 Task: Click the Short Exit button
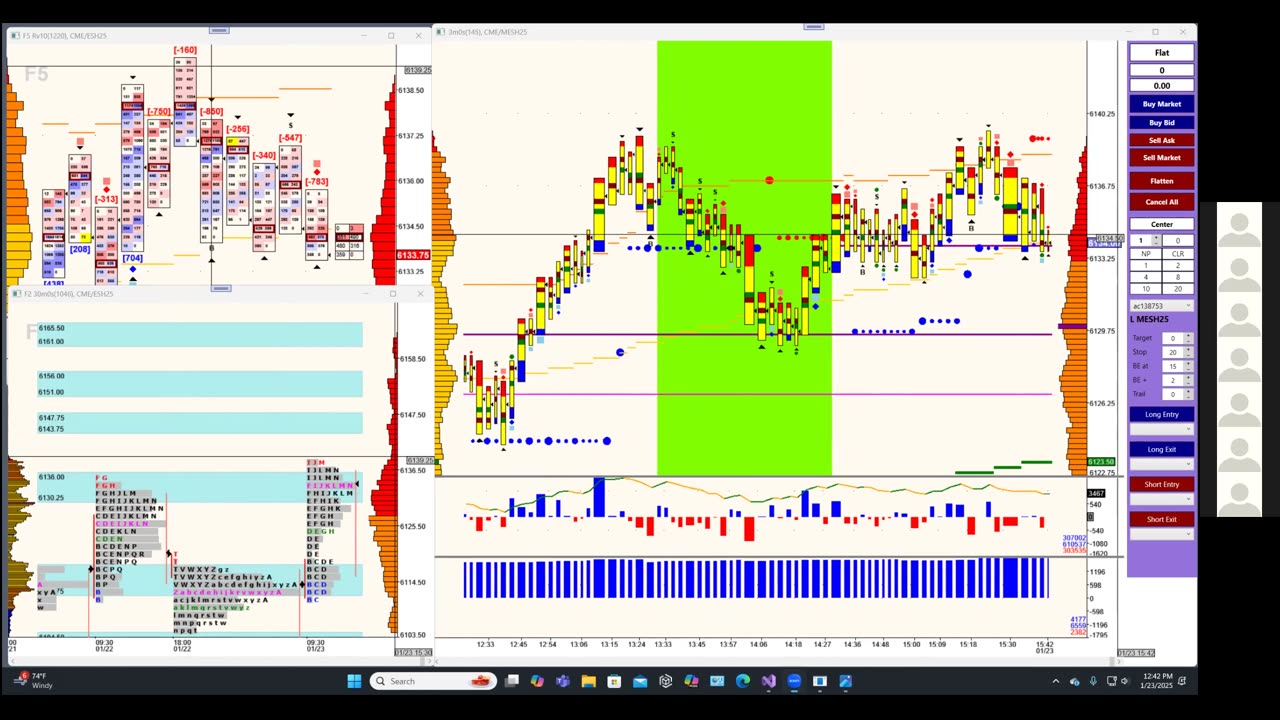1161,519
